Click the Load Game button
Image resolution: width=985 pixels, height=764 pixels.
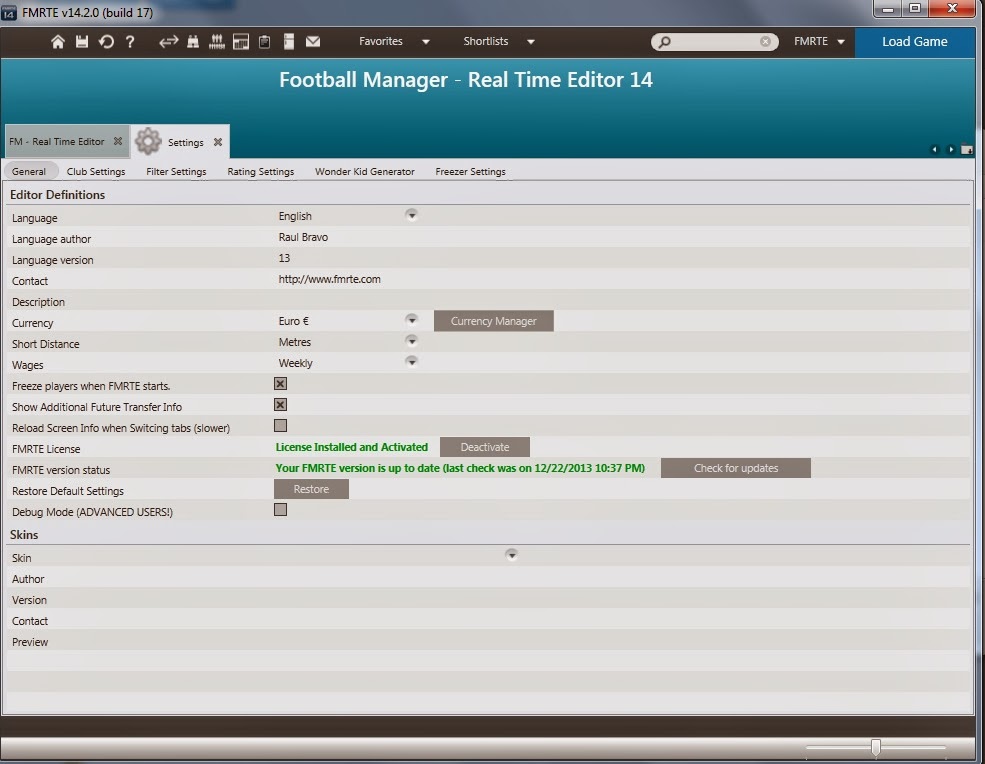[915, 41]
